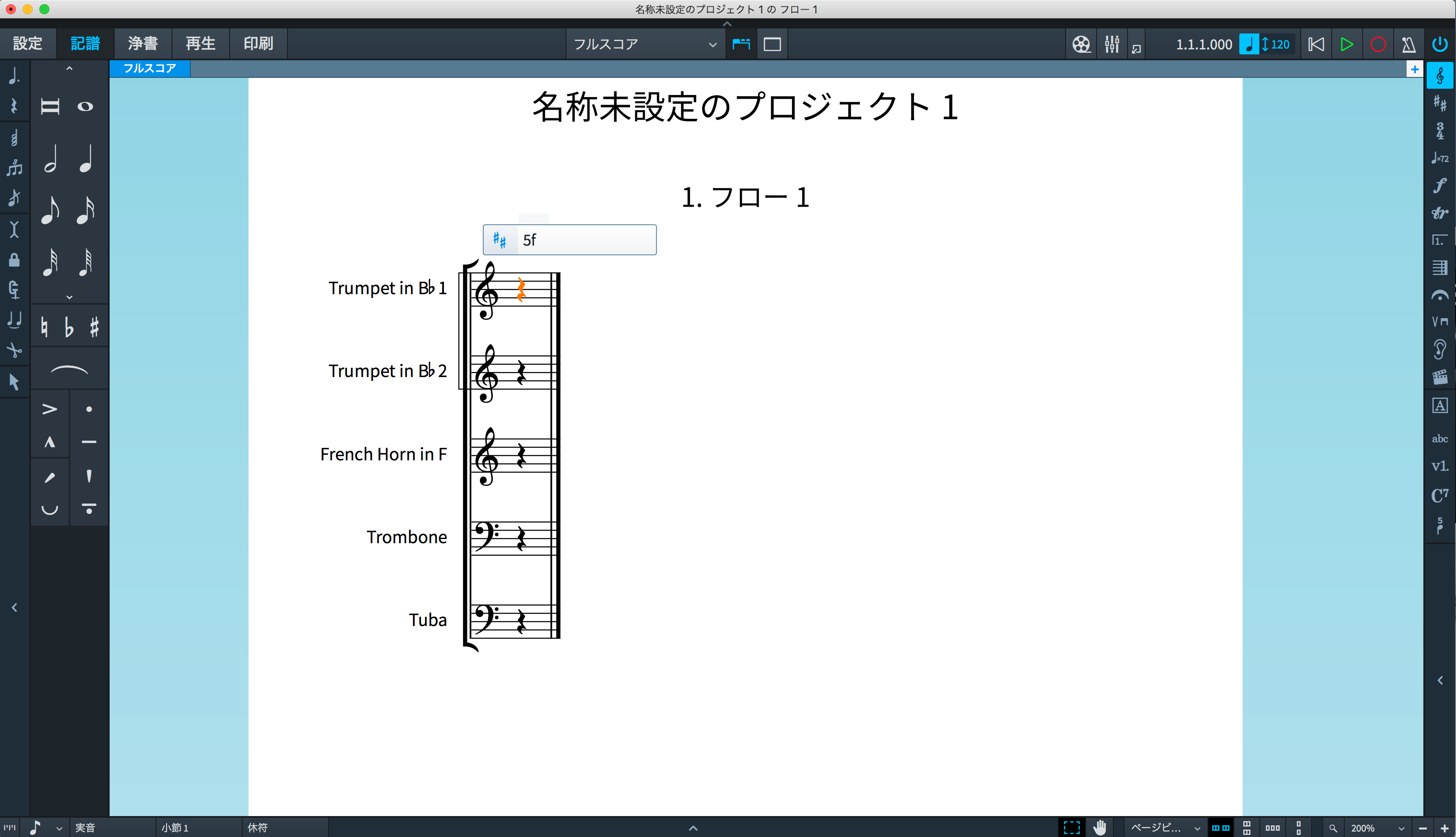Open a new tab with plus button
The width and height of the screenshot is (1456, 837).
pyautogui.click(x=1415, y=69)
